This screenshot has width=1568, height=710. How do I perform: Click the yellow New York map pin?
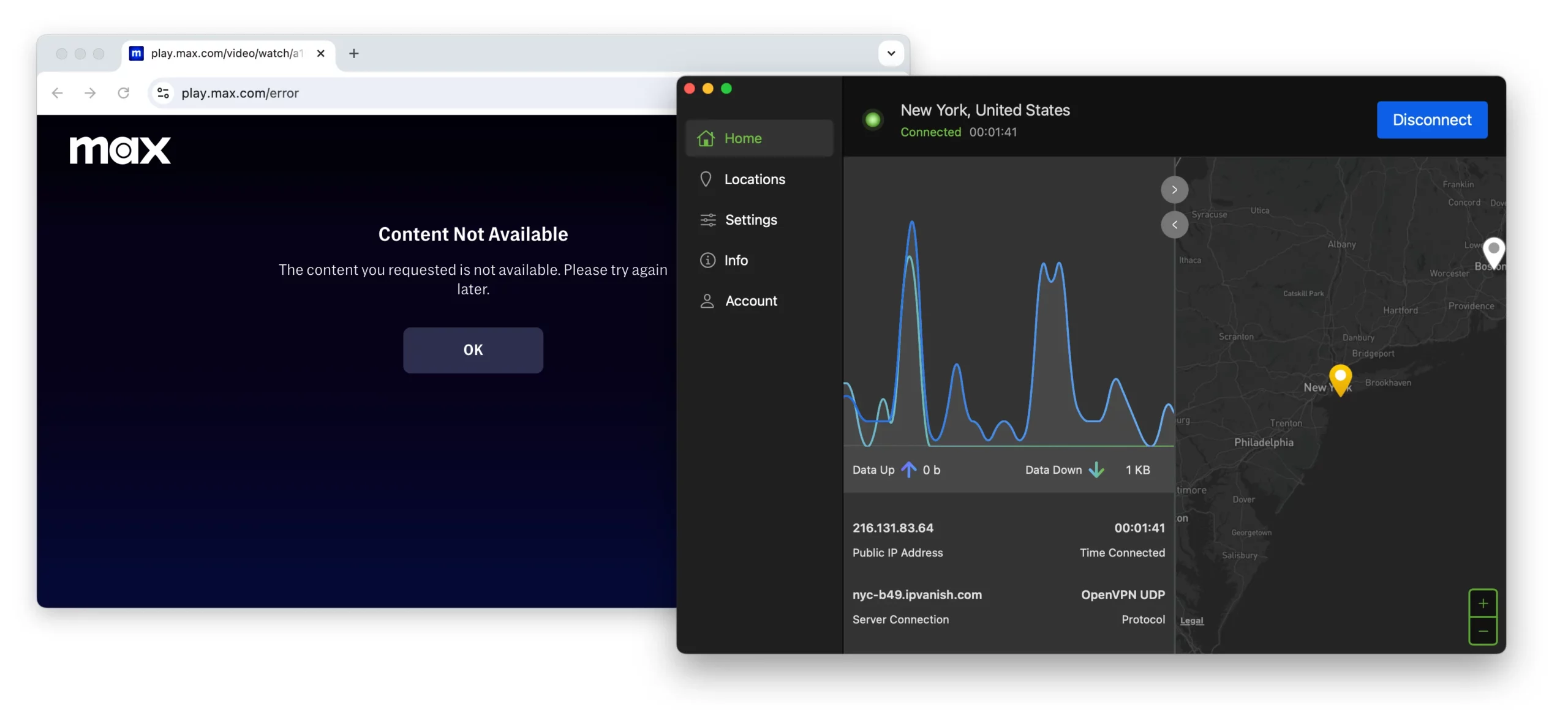(1340, 379)
